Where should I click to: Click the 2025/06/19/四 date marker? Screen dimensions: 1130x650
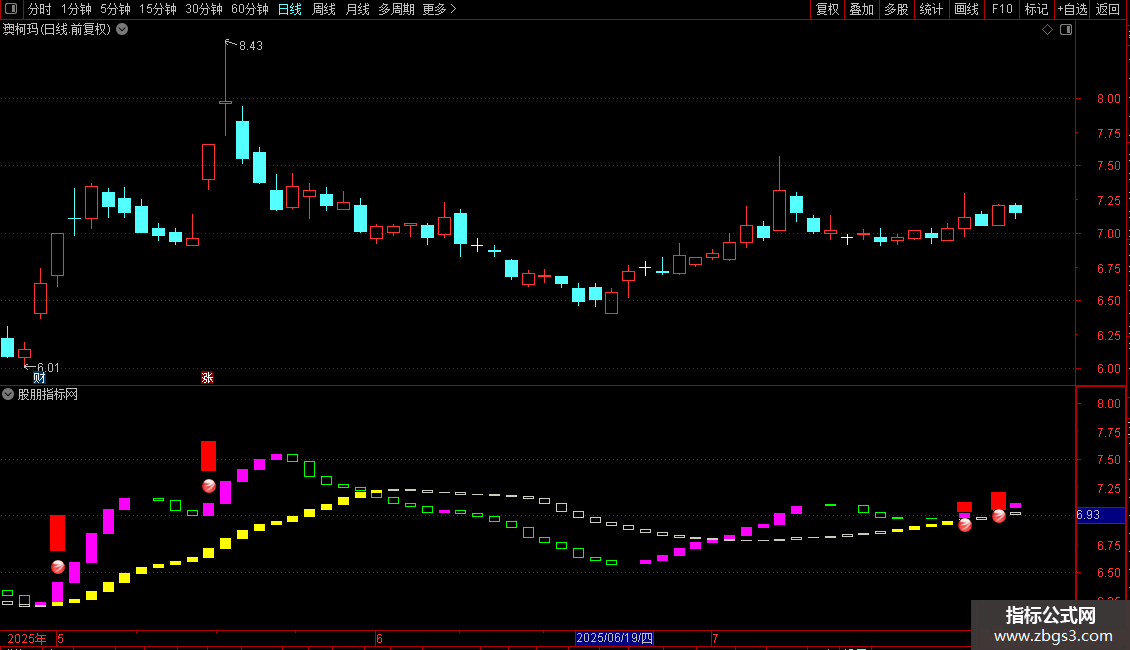tap(614, 638)
